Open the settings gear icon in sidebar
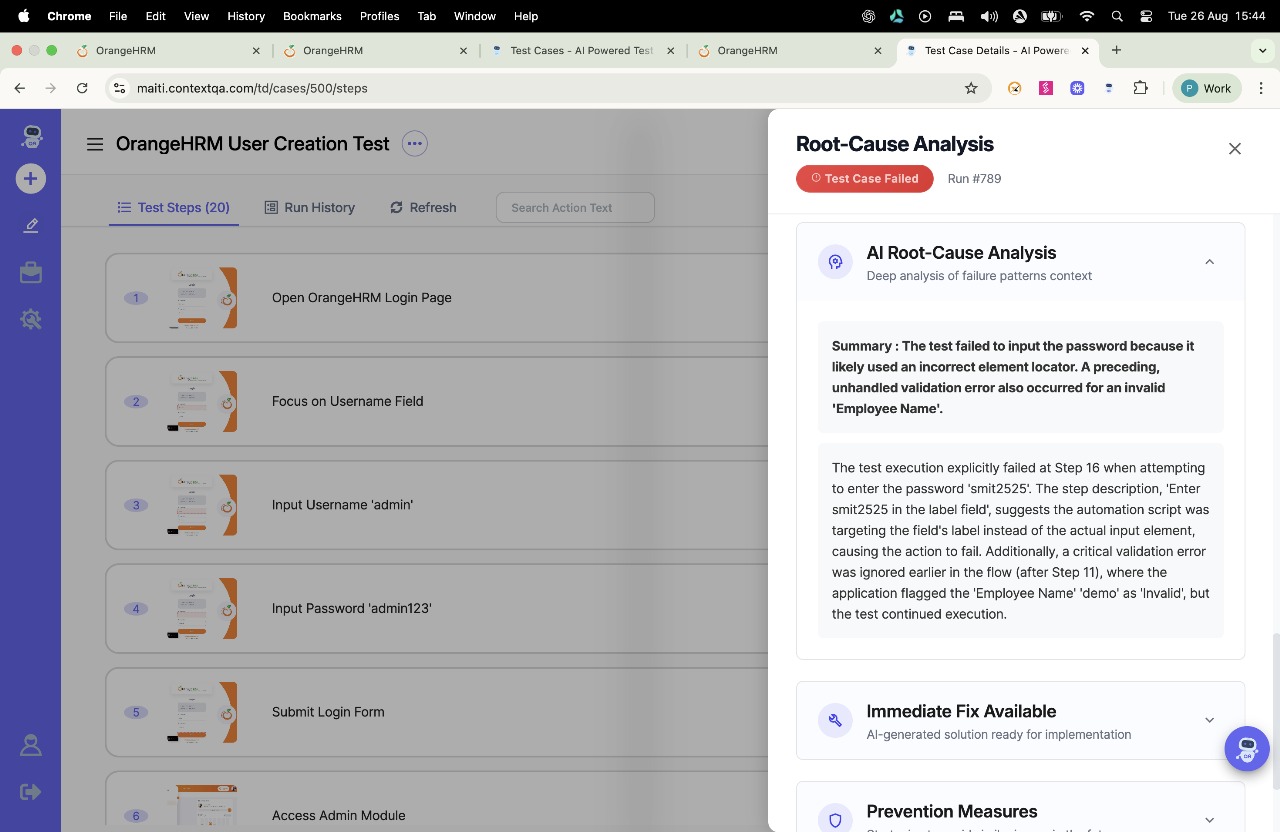The image size is (1280, 832). 30,319
